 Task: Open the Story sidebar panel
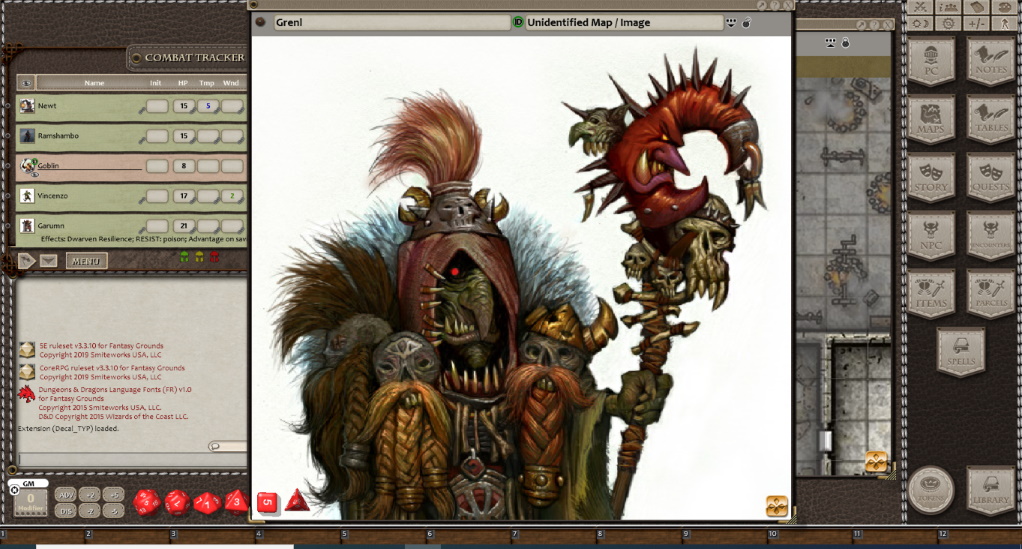[931, 178]
